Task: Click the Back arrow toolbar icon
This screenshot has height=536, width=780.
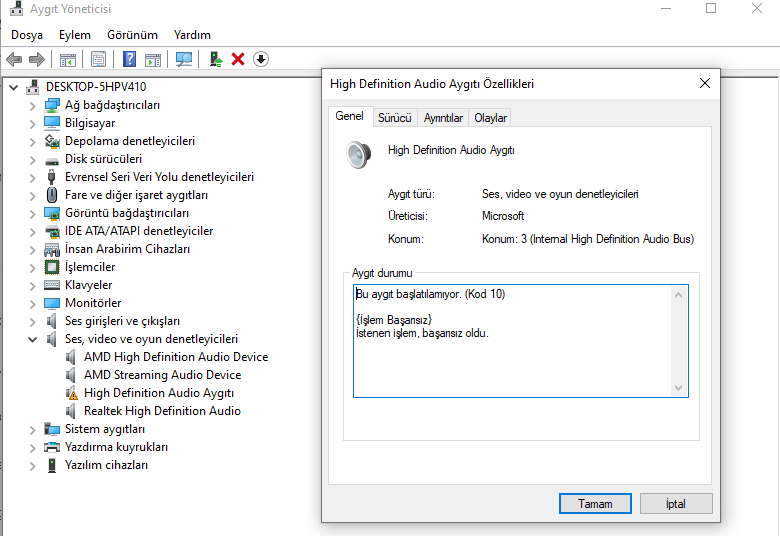Action: 14,60
